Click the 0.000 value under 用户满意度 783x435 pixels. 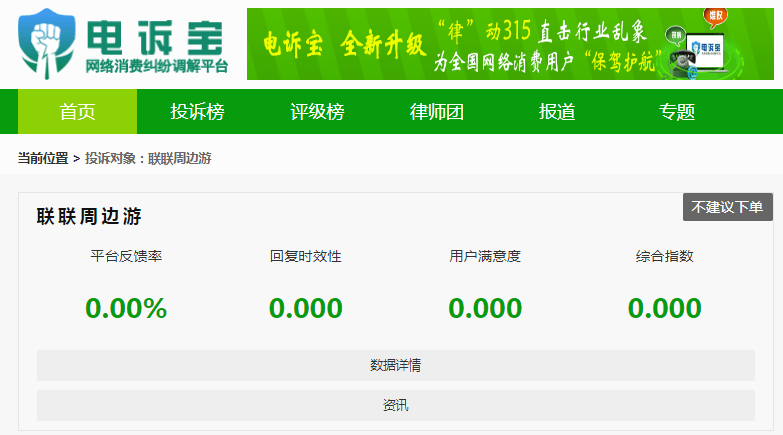point(485,308)
